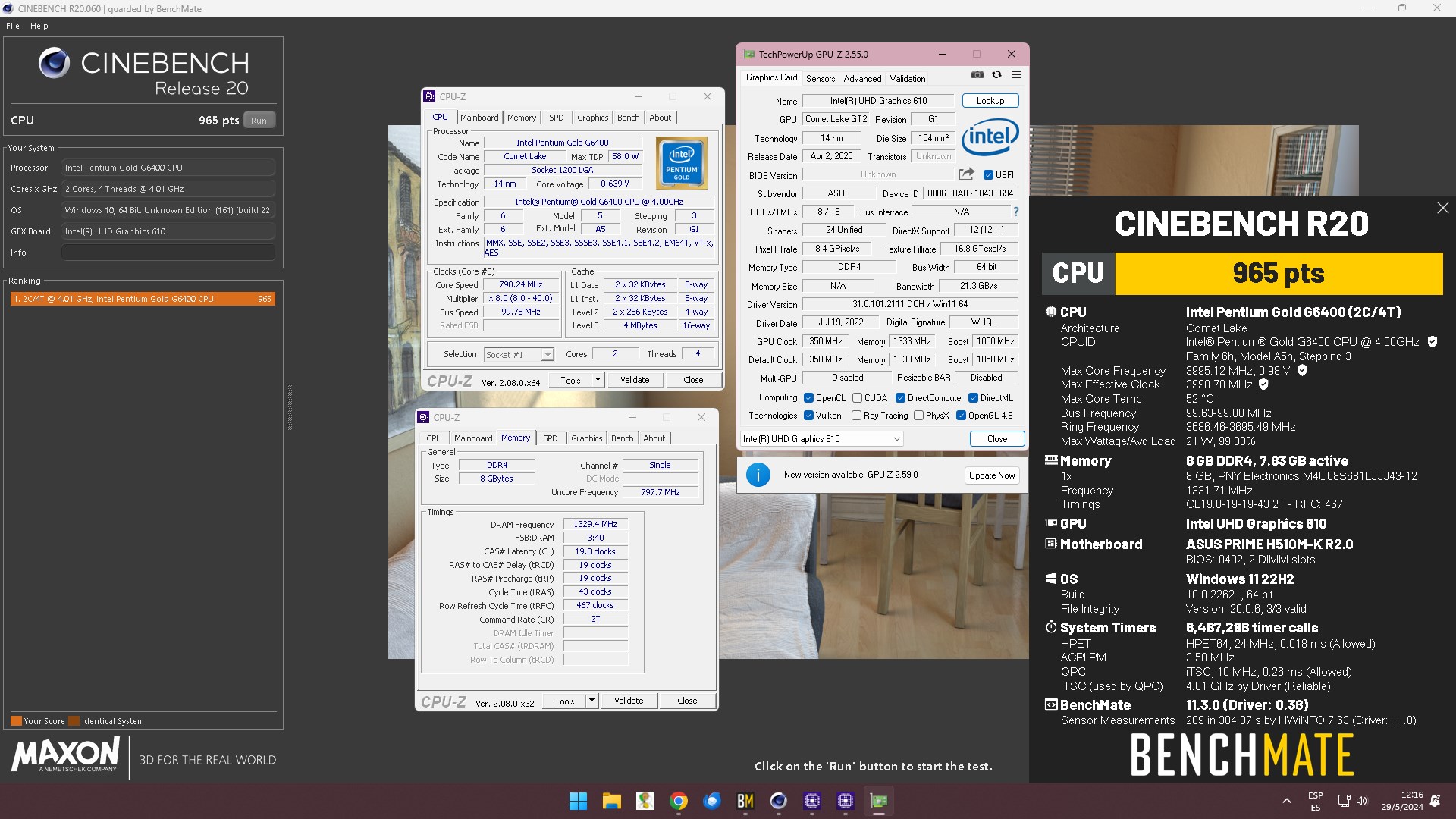
Task: Click Update Now for GPU-Z 2.59.0
Action: (991, 475)
